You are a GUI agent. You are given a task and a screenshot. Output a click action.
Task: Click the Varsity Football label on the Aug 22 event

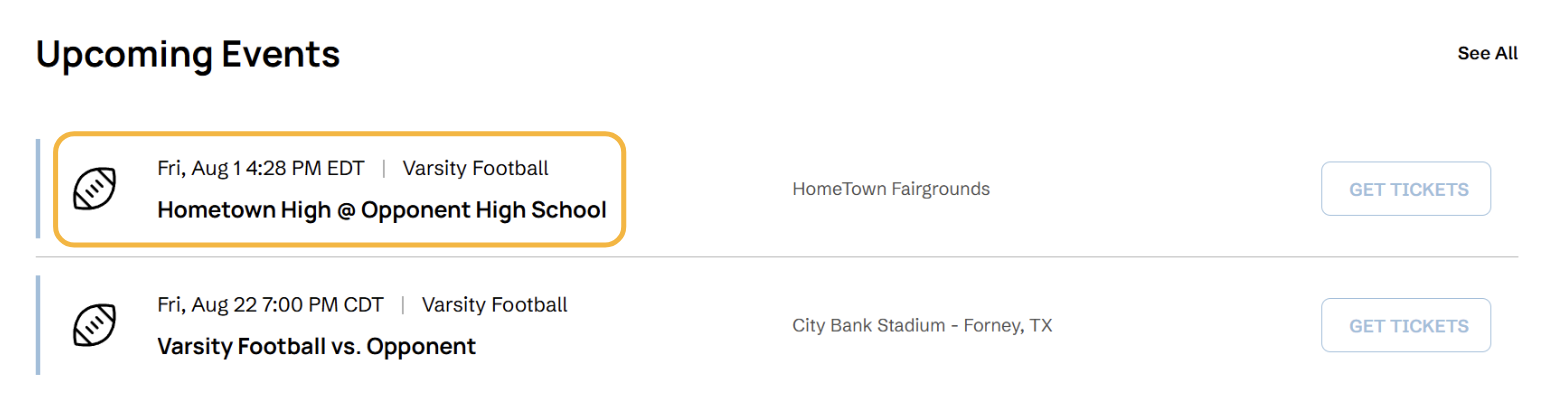click(x=494, y=304)
